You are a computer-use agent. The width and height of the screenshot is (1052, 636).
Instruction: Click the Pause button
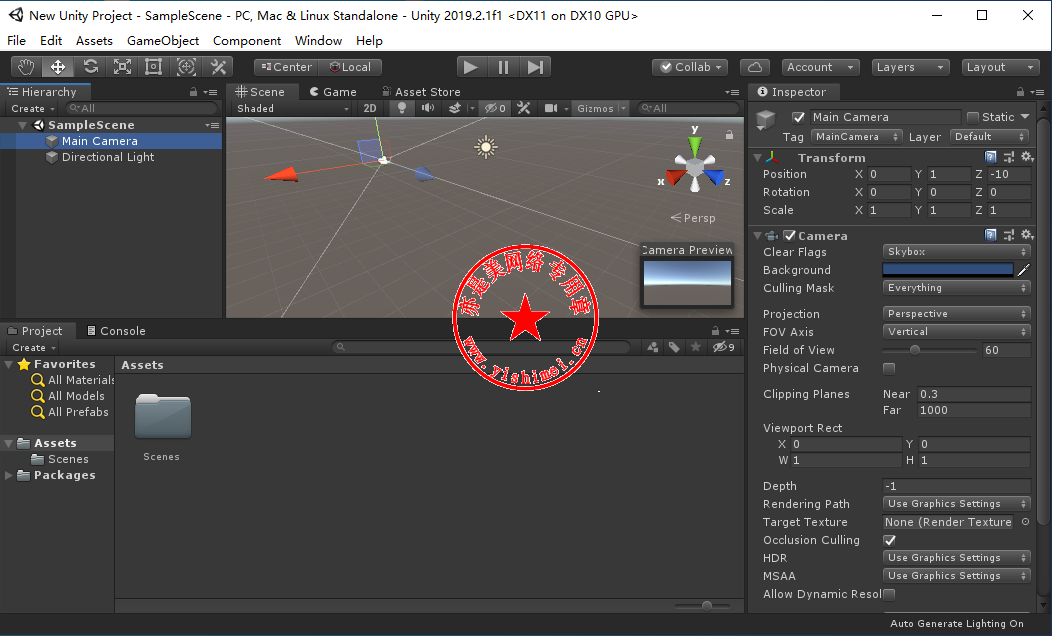pyautogui.click(x=503, y=67)
